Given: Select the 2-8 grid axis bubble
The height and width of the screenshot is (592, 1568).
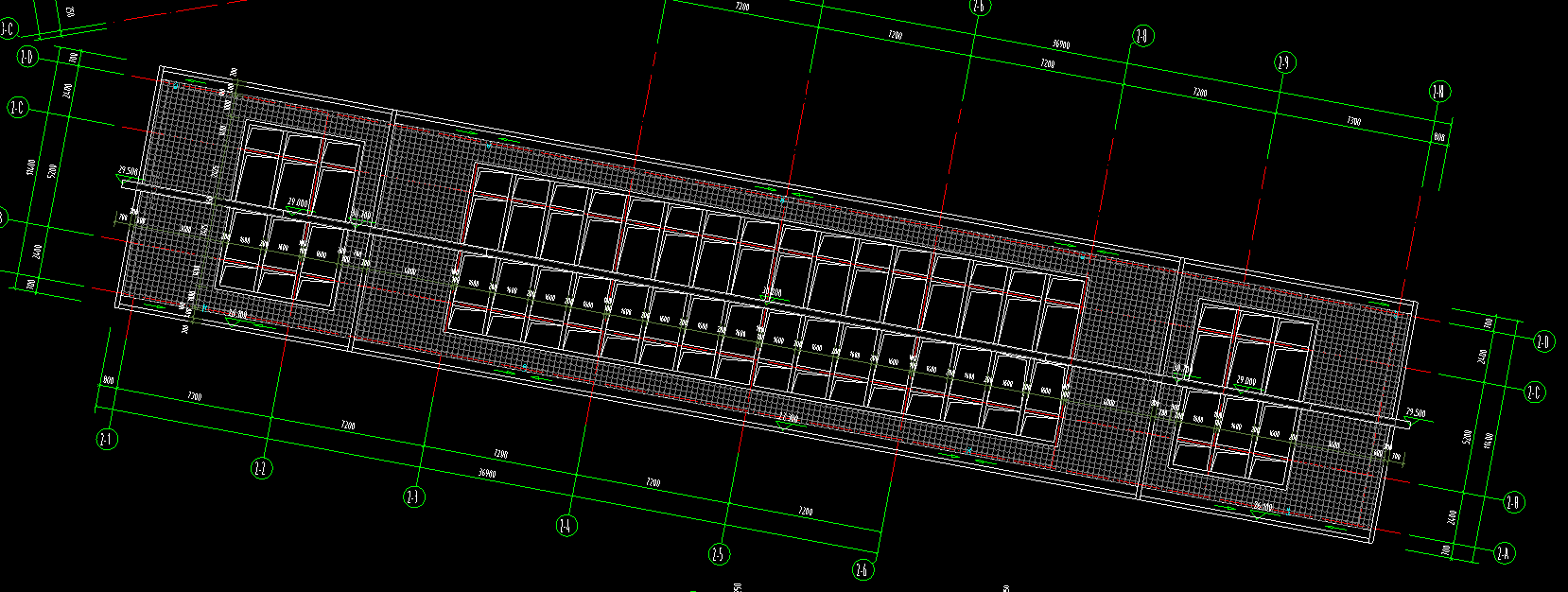Looking at the screenshot, I should 1142,36.
